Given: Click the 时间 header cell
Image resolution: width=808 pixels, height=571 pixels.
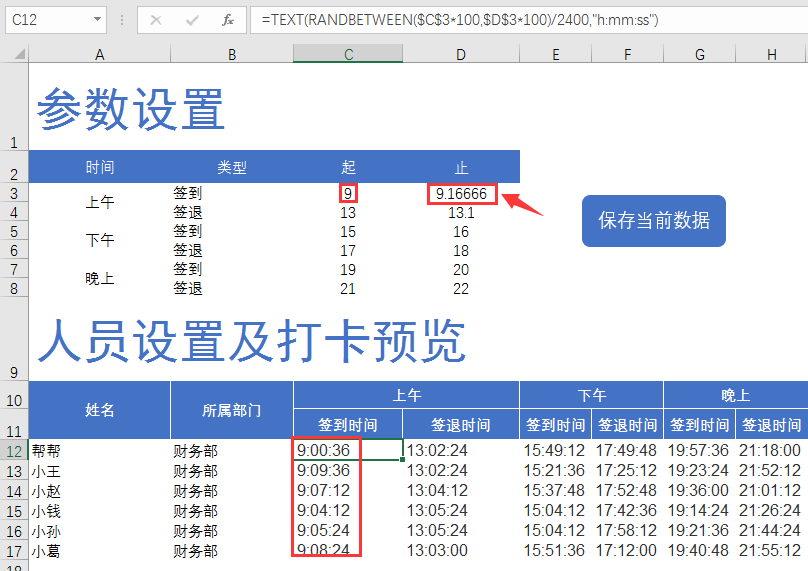Looking at the screenshot, I should coord(99,167).
